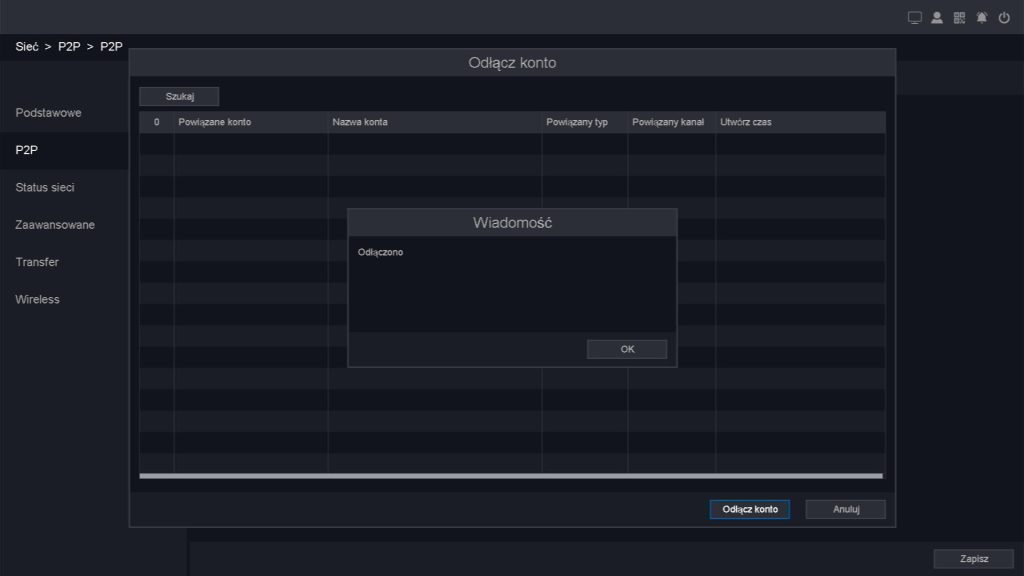Select the Wireless menu item
This screenshot has height=576, width=1024.
(x=38, y=299)
